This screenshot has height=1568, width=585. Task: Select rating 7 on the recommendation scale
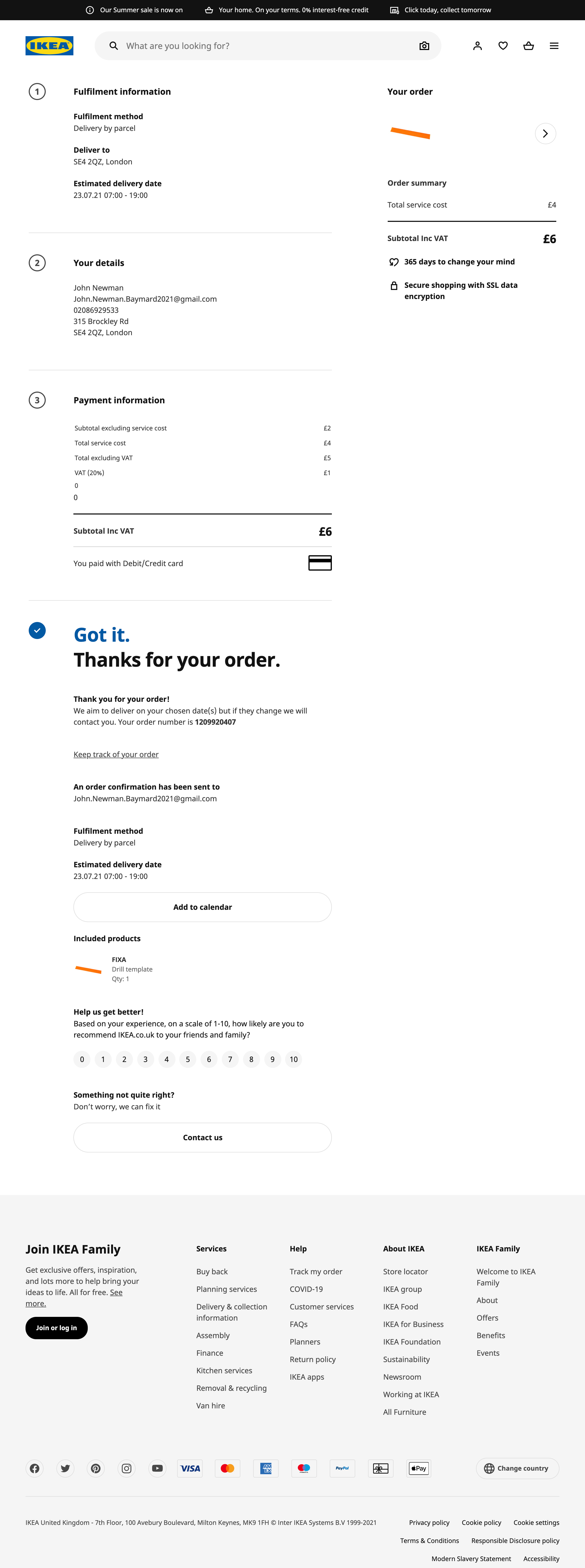(x=230, y=1059)
